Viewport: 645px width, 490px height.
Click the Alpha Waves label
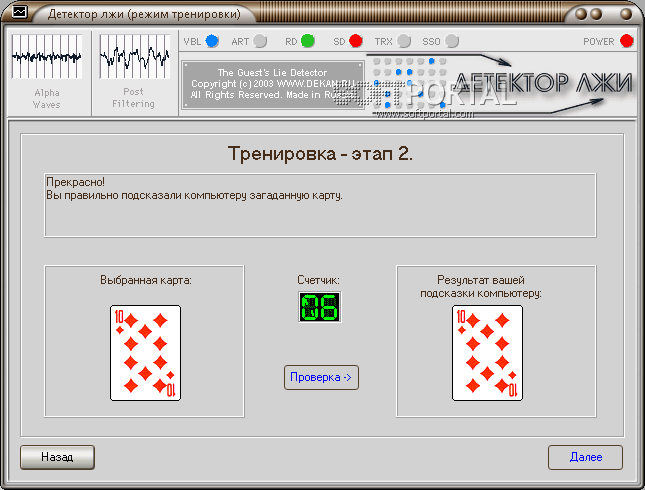point(46,99)
